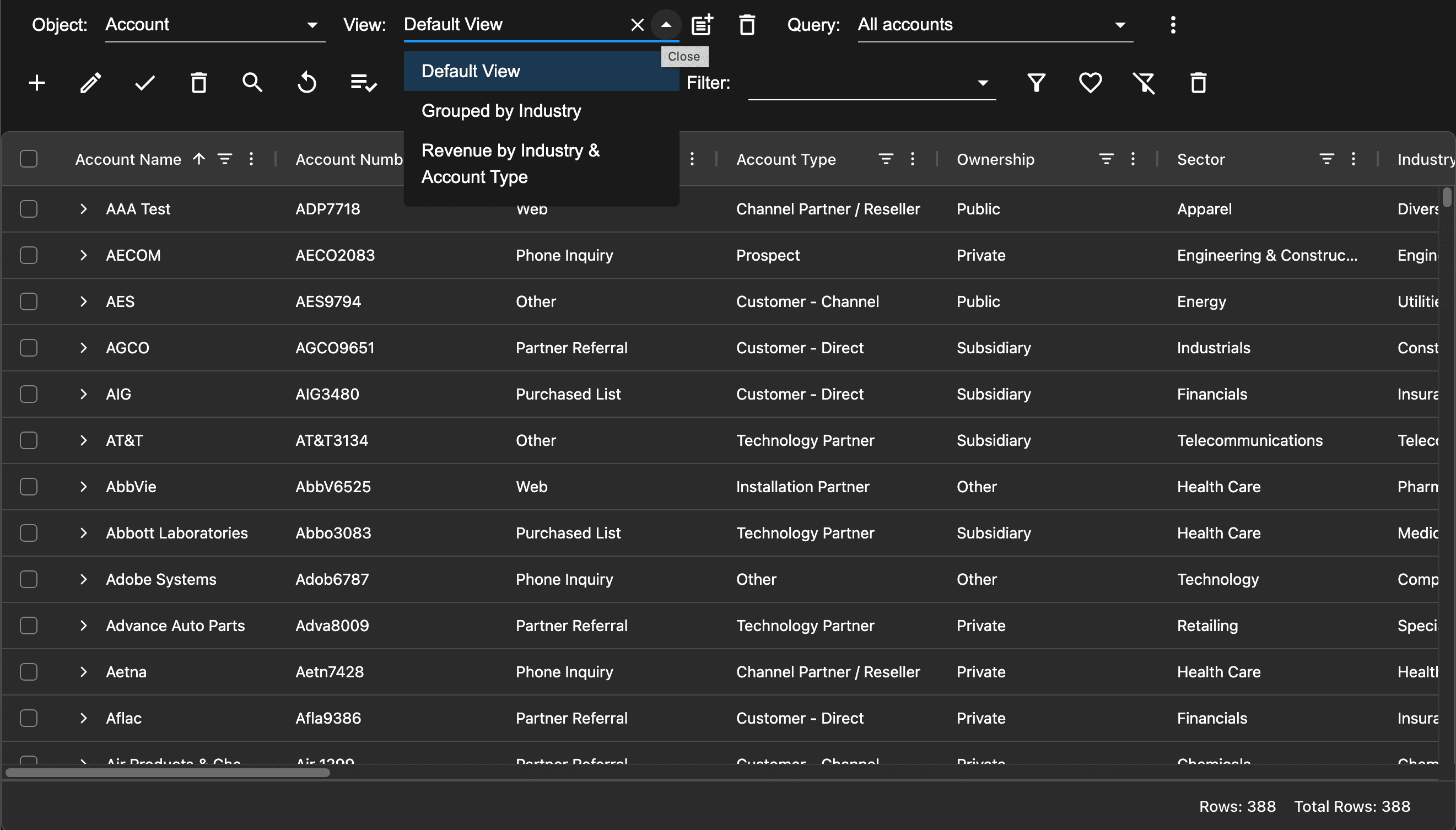Click the add new record plus icon
The image size is (1456, 830).
37,83
